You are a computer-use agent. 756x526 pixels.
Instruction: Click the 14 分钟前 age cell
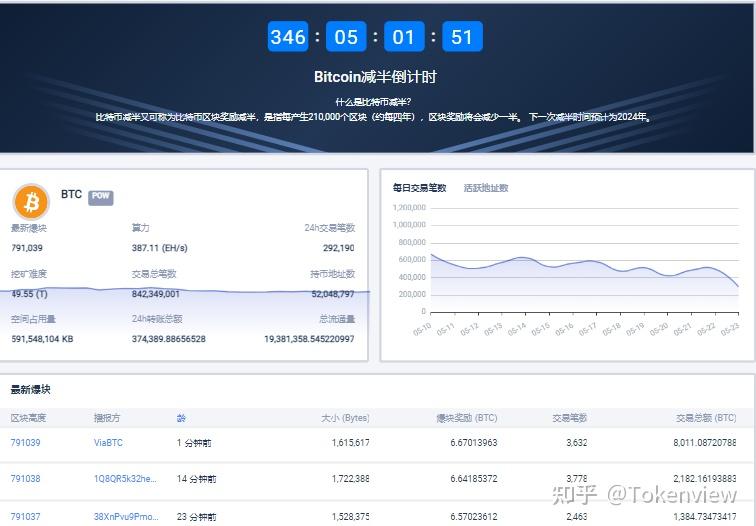[196, 479]
